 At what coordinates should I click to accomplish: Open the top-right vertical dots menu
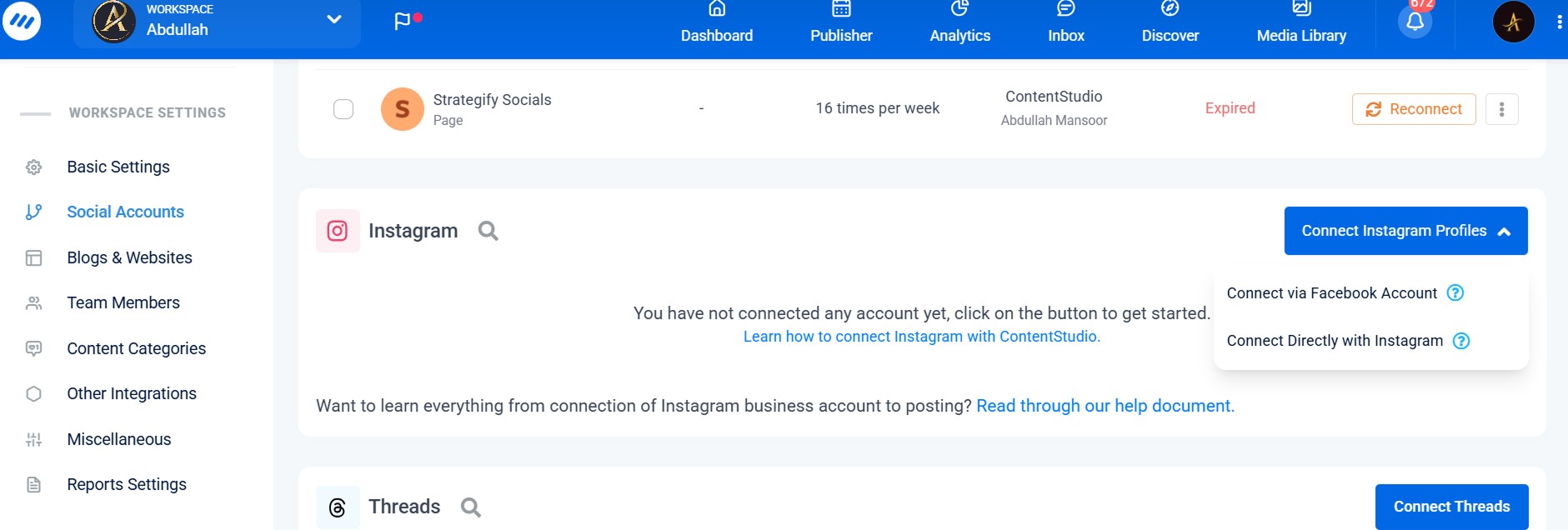click(1559, 22)
